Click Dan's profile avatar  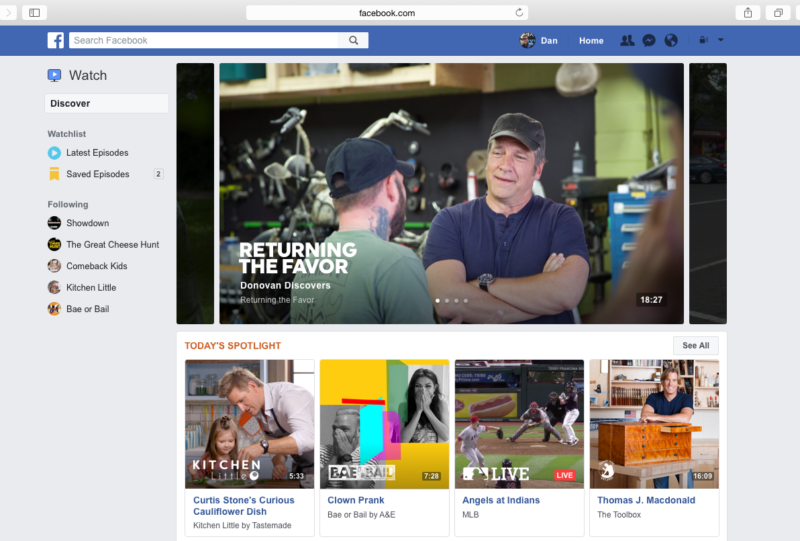coord(528,40)
